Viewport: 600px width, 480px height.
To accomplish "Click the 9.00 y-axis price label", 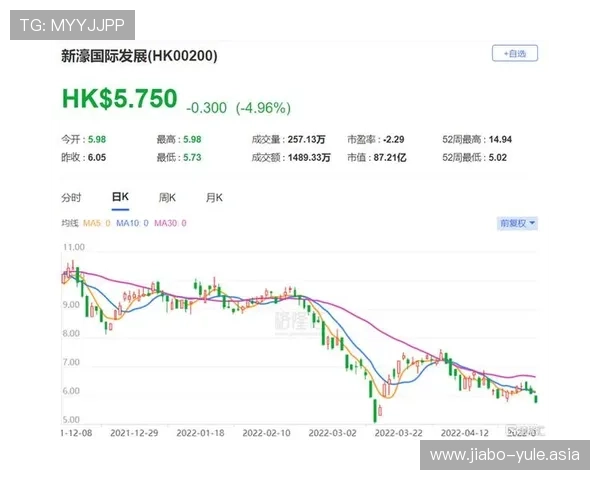I will [71, 305].
